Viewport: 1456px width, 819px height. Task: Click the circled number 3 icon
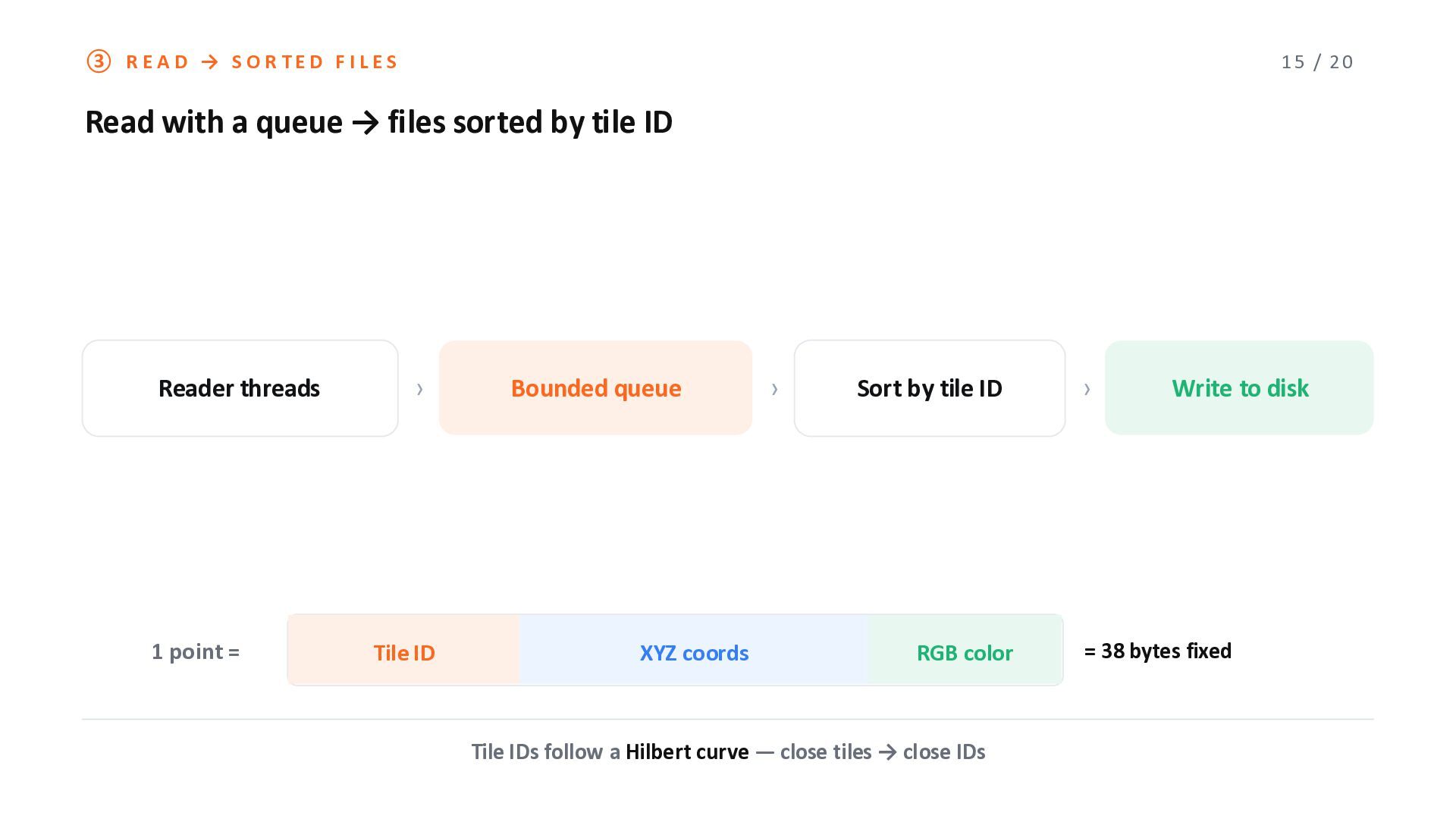click(99, 61)
